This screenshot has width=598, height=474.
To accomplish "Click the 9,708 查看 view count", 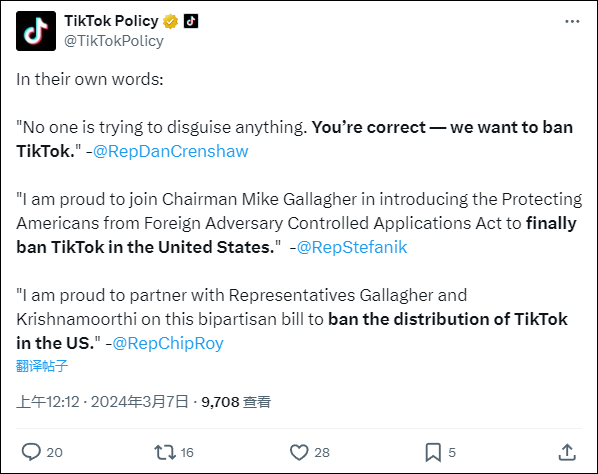I will [236, 402].
